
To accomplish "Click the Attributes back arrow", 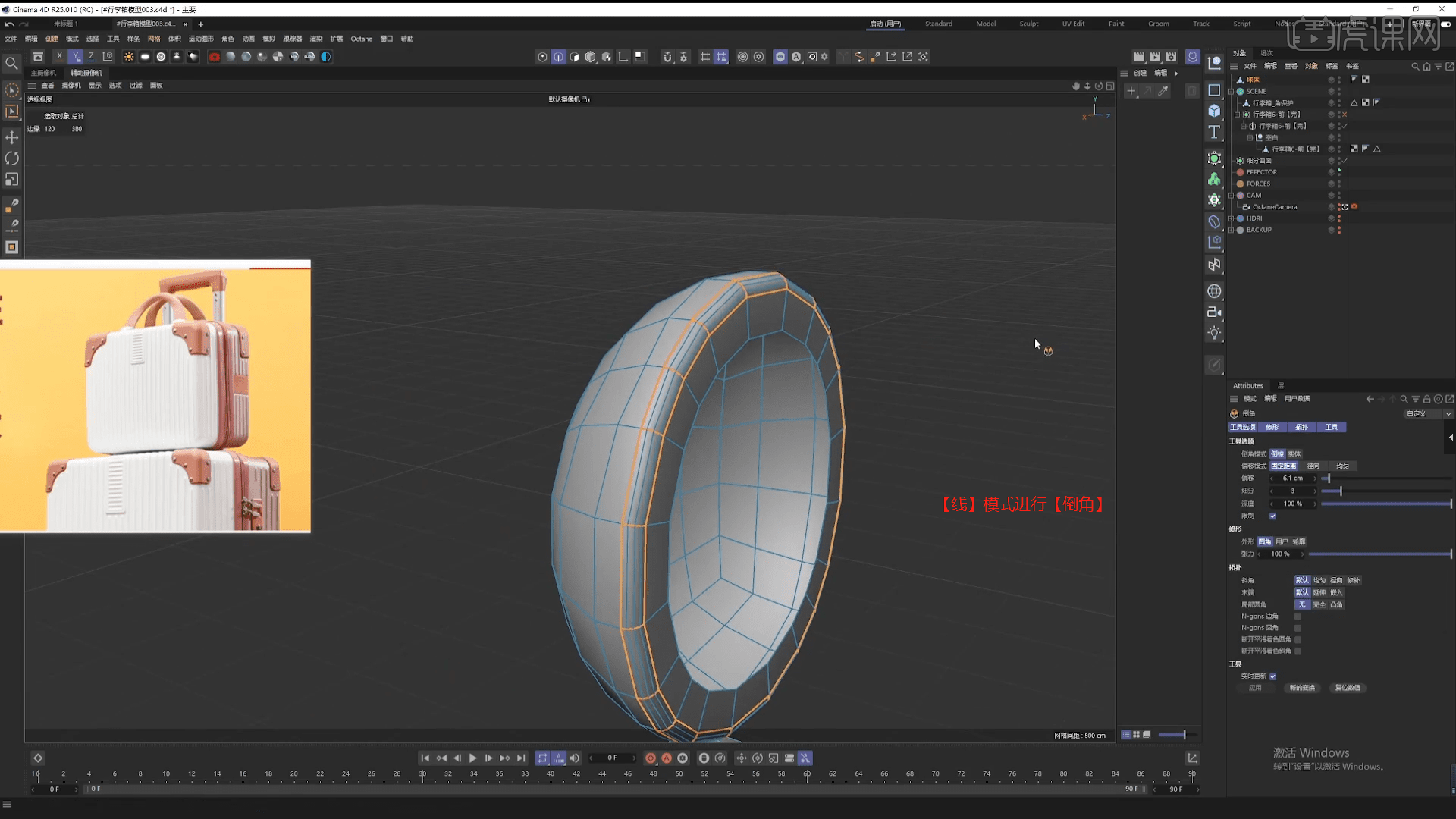I will (1370, 399).
